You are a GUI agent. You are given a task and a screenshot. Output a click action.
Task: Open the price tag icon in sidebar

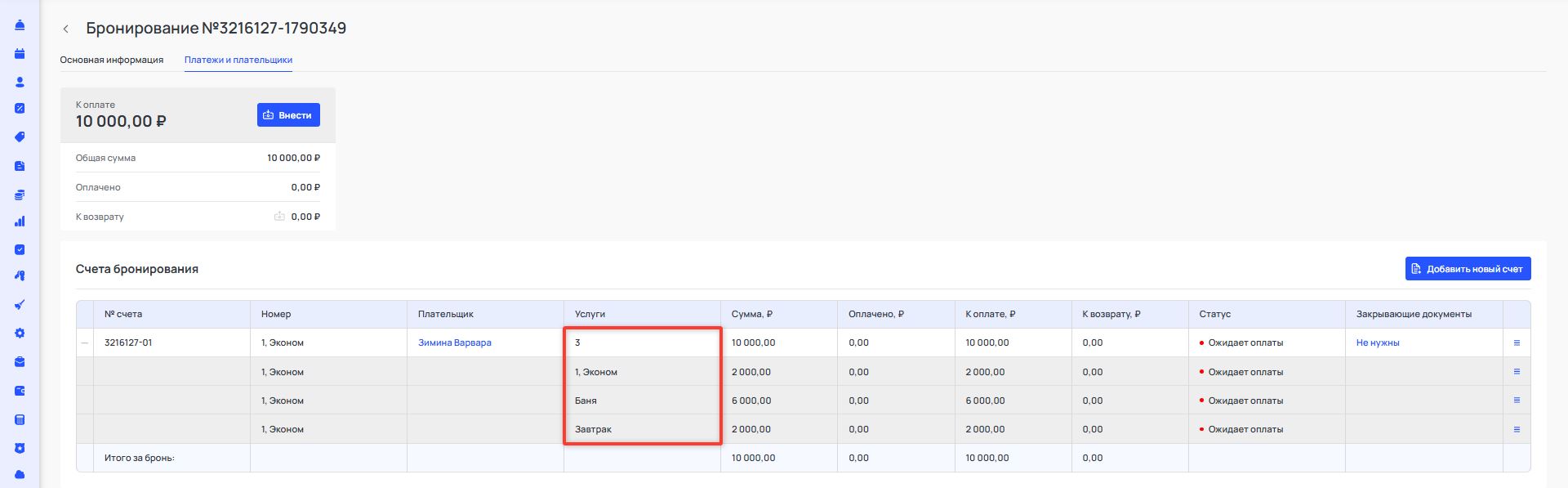click(x=20, y=137)
